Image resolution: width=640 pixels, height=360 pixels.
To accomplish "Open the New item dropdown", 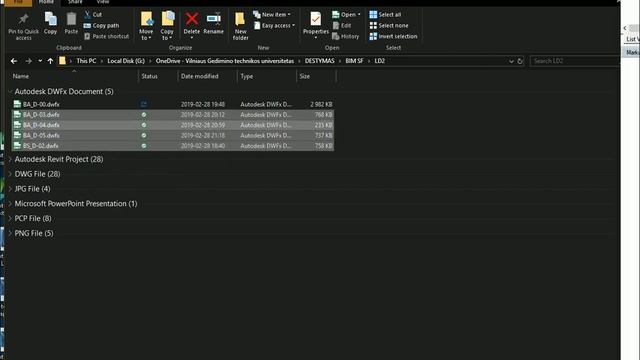I will pyautogui.click(x=272, y=15).
